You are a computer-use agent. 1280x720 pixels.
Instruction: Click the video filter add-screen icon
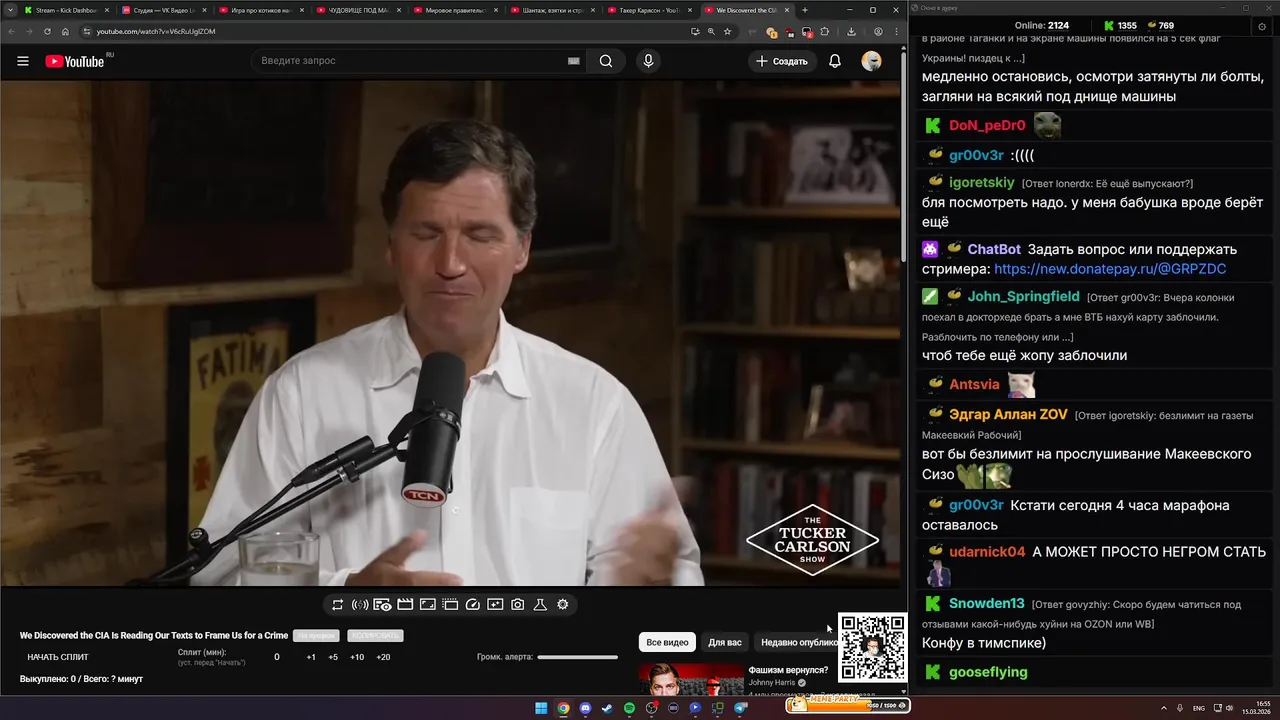pos(495,604)
